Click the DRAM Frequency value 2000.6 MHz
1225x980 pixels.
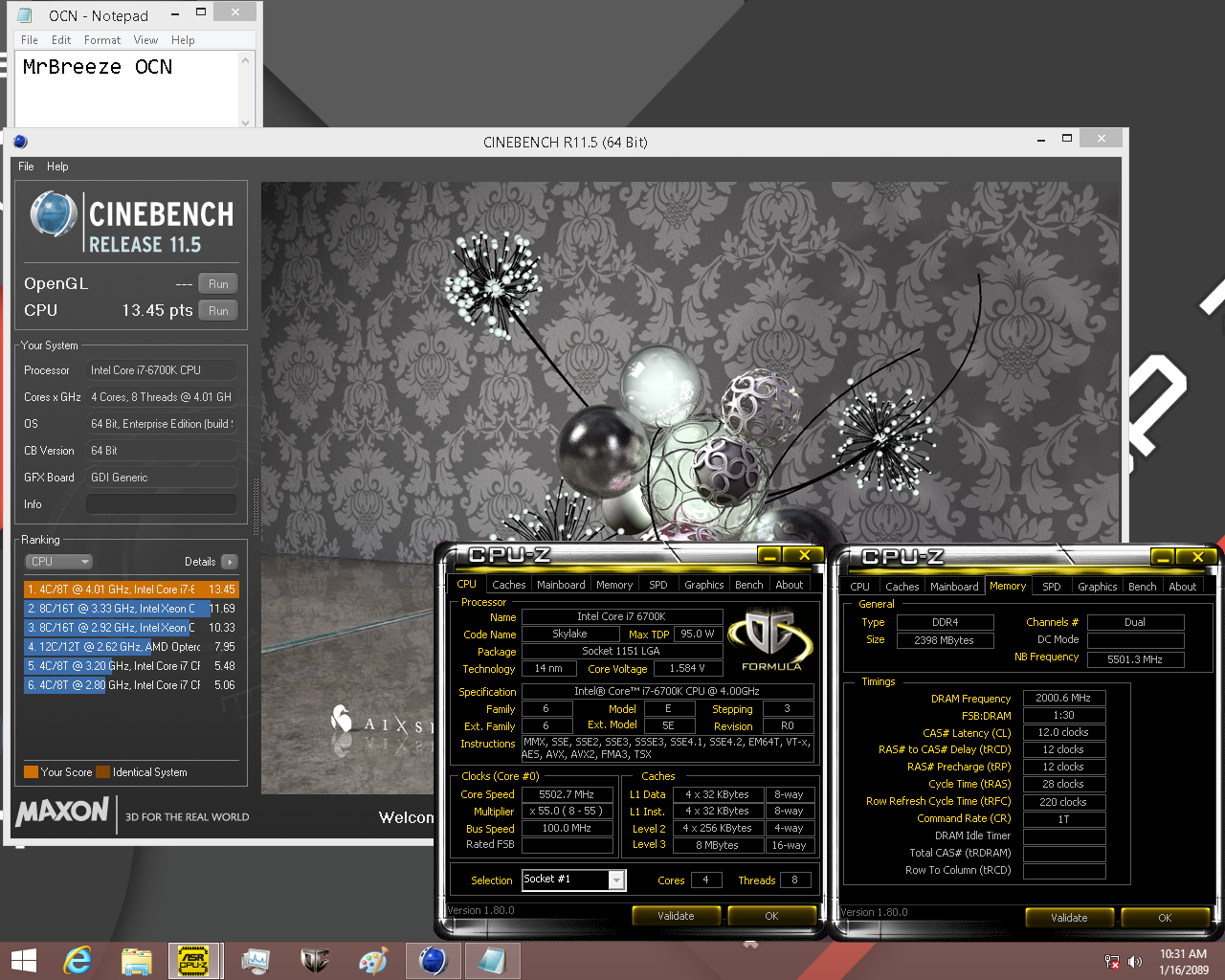1063,698
